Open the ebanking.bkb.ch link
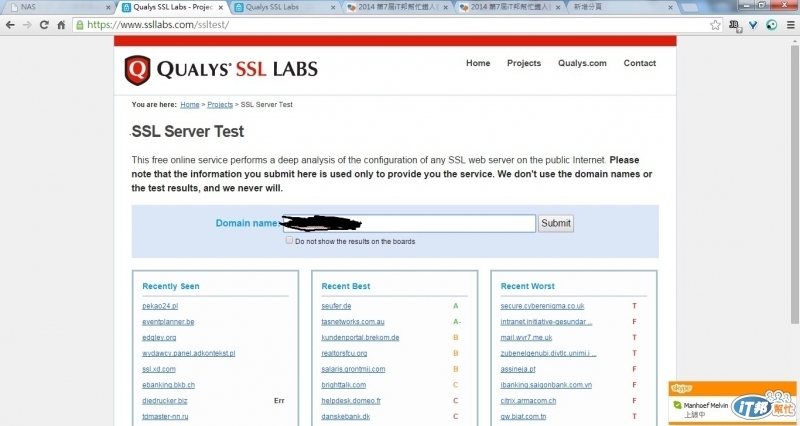This screenshot has width=800, height=426. click(x=168, y=385)
